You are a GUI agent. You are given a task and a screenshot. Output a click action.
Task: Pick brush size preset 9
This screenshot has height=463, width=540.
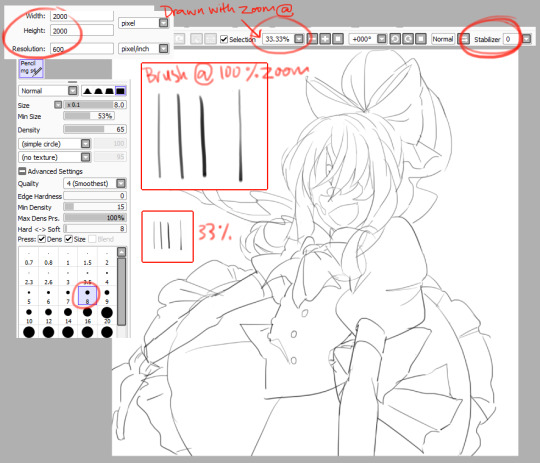tap(107, 297)
